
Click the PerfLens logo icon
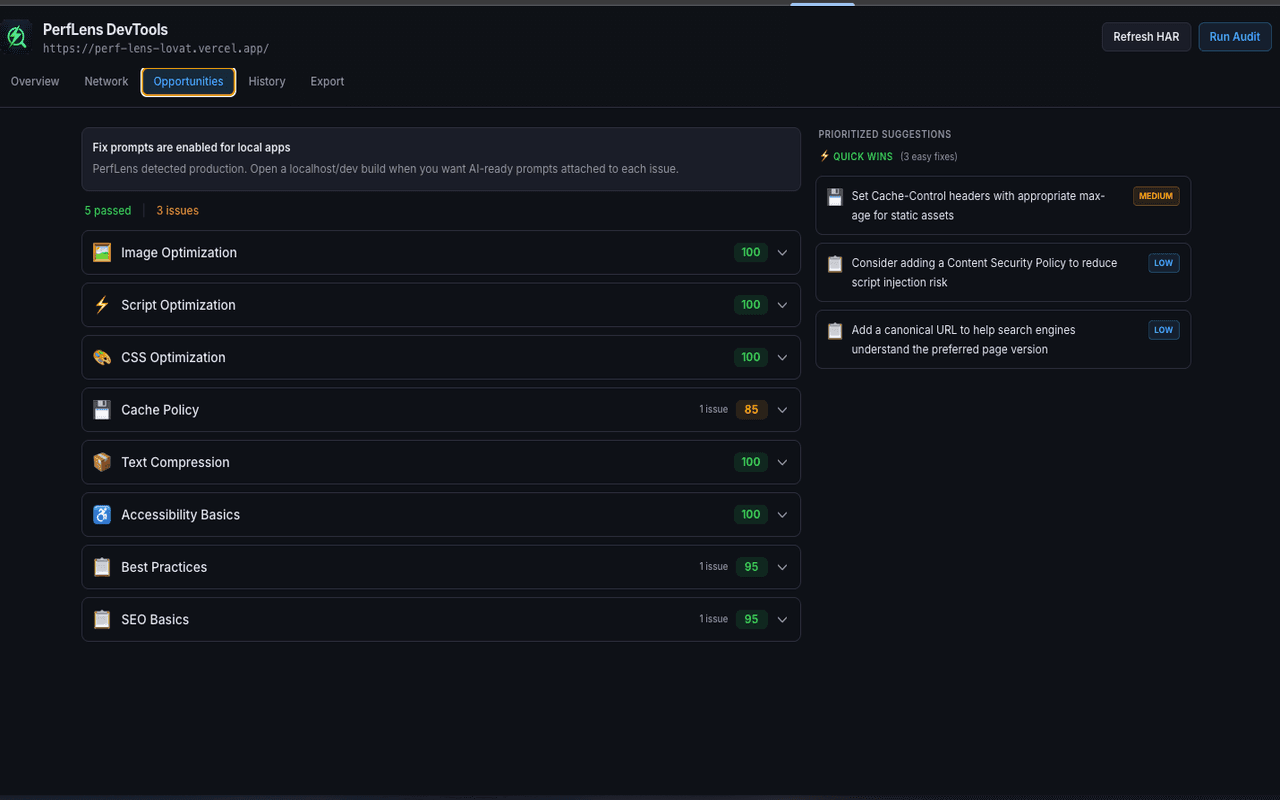pyautogui.click(x=16, y=37)
